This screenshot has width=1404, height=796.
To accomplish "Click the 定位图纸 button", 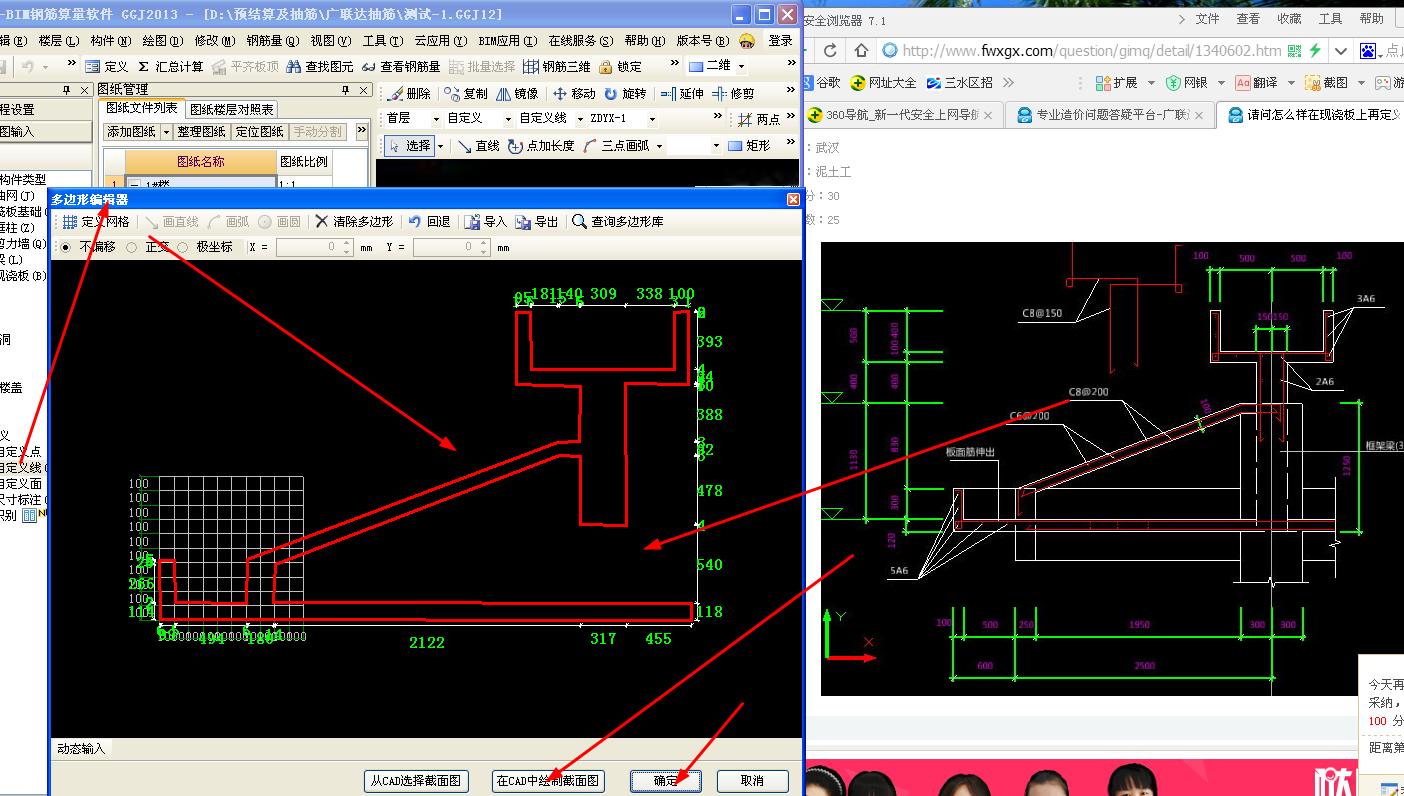I will click(x=259, y=132).
